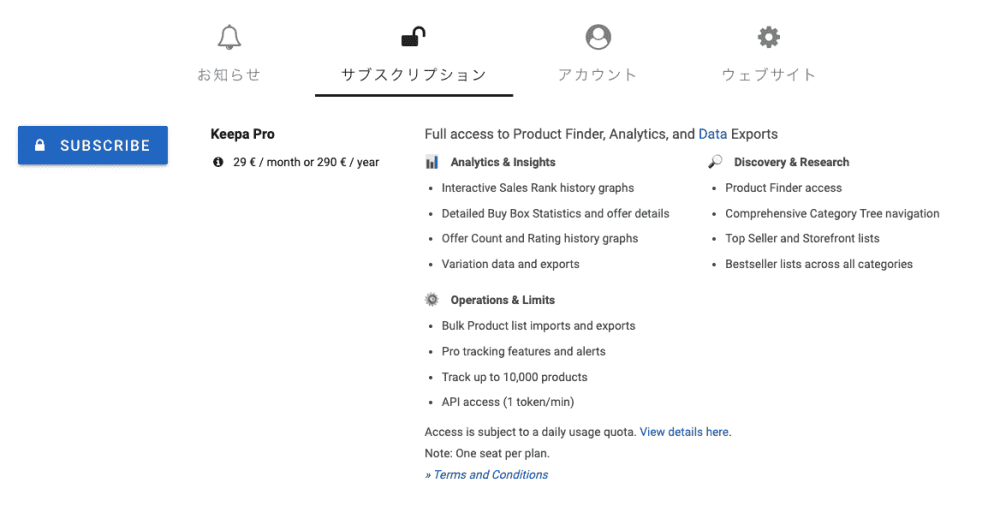The width and height of the screenshot is (1000, 507).
Task: Click the Product Finder access list item
Action: (783, 188)
